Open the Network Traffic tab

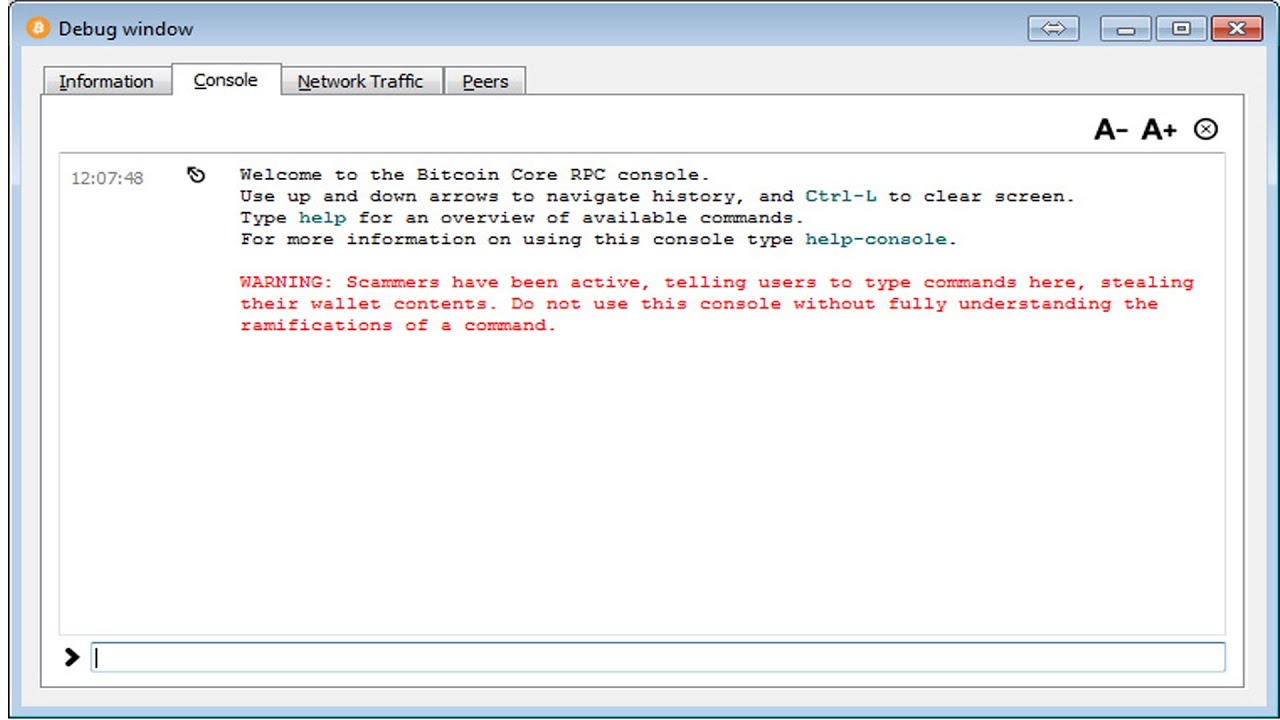pos(361,81)
